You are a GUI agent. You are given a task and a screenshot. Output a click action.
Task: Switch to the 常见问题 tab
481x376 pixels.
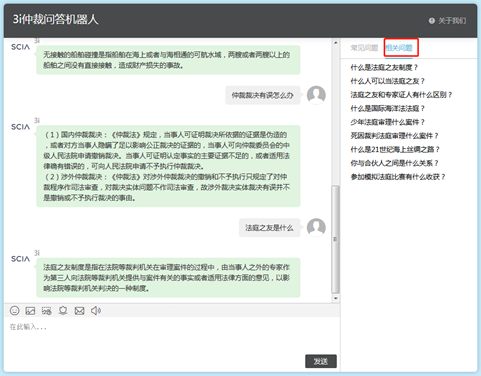tap(364, 48)
